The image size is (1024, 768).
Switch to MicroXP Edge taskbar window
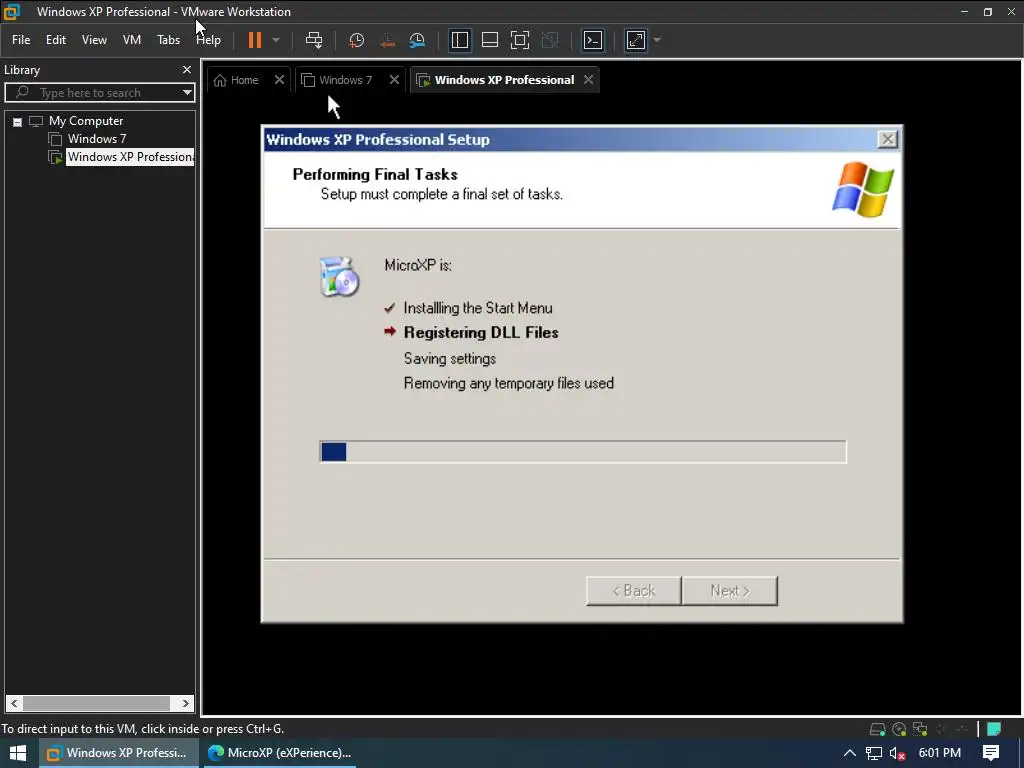point(279,753)
